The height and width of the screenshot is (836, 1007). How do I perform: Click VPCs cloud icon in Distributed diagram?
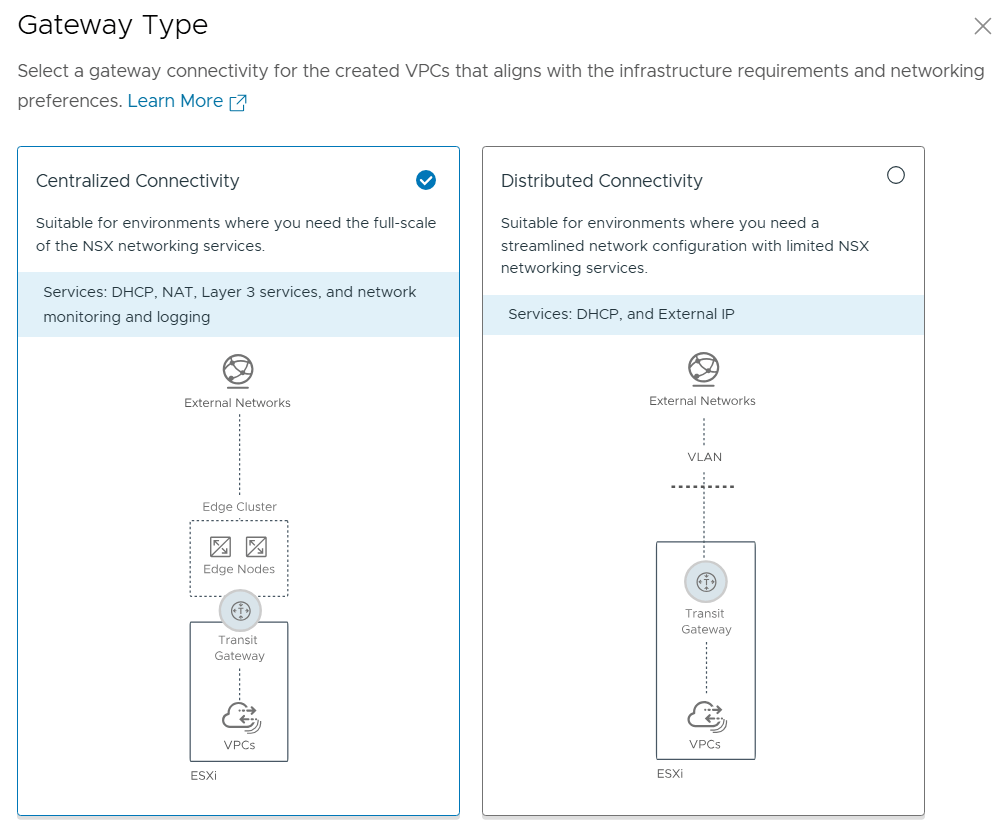coord(705,717)
